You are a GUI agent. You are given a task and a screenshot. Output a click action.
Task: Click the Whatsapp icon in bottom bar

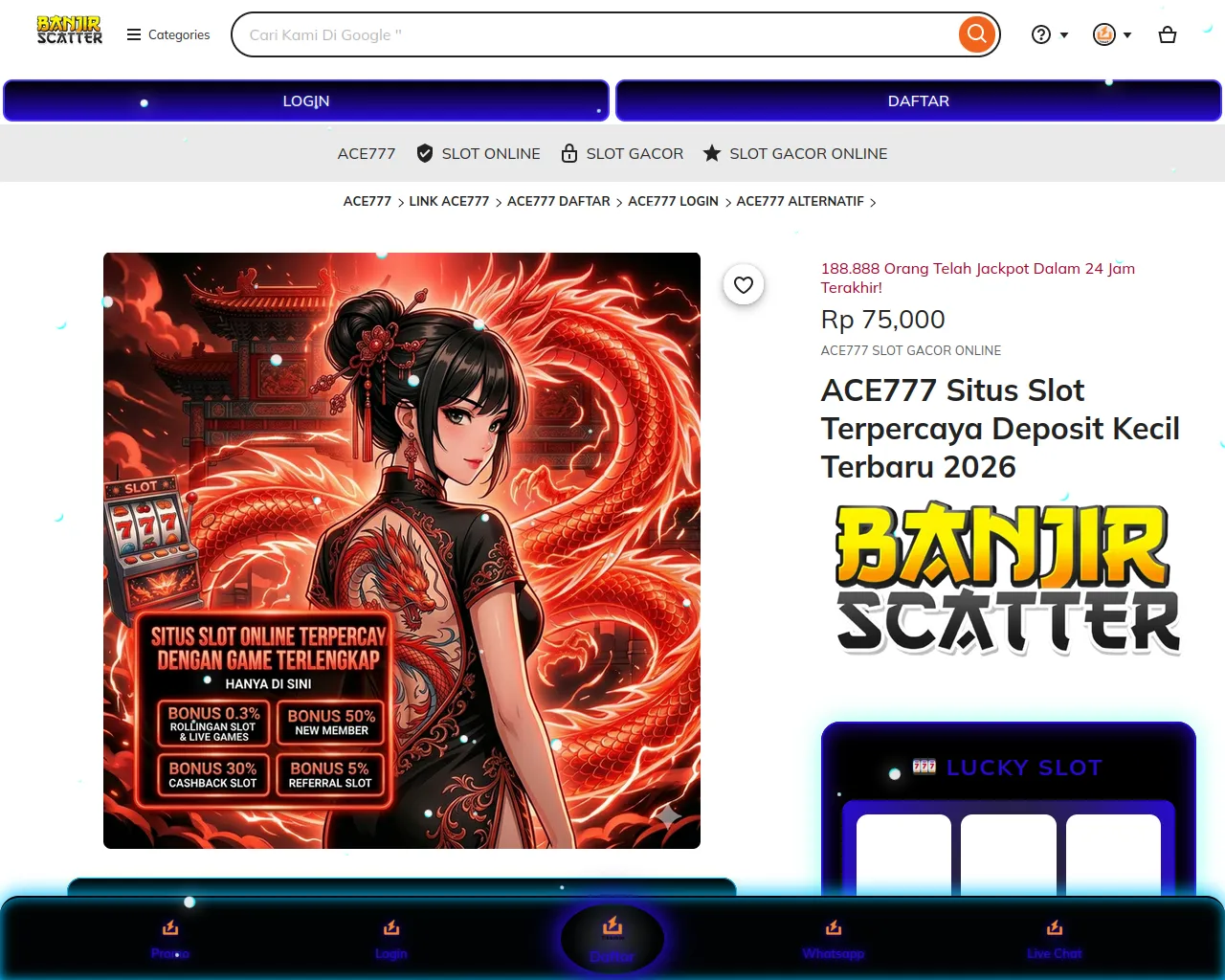pyautogui.click(x=834, y=927)
